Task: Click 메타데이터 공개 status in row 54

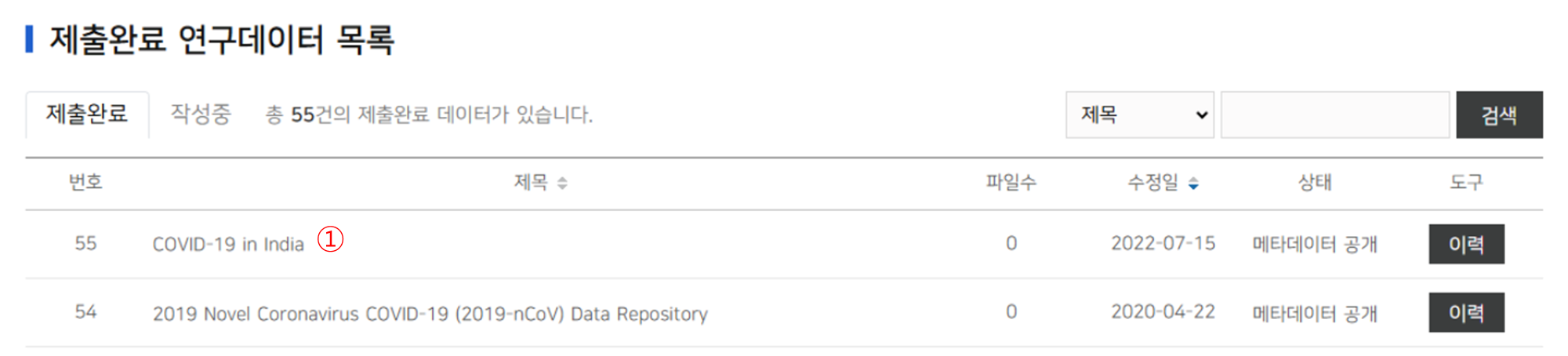Action: pos(1315,314)
